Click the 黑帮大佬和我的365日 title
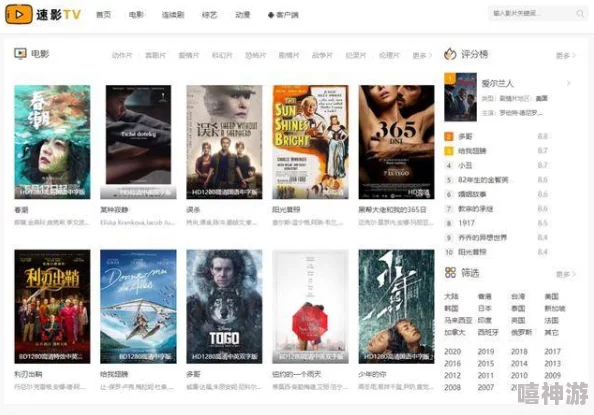This screenshot has width=594, height=415. 392,210
